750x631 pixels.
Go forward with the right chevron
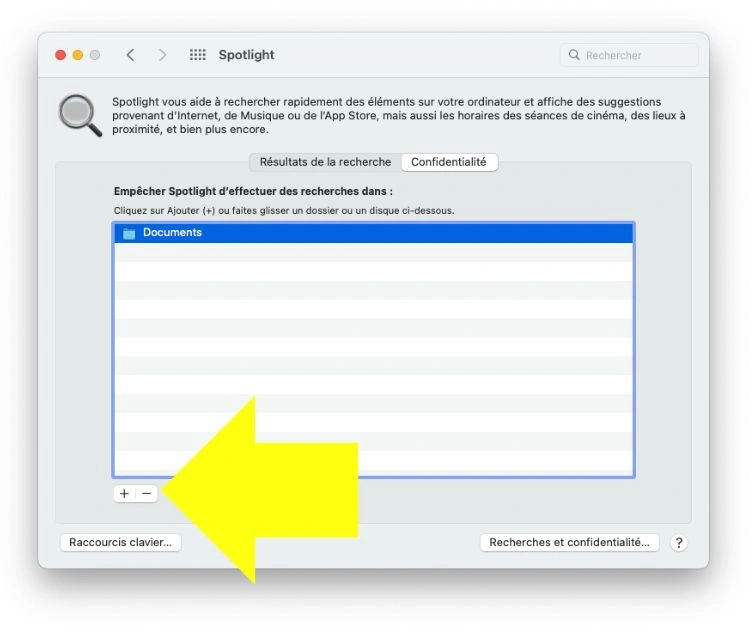pos(162,55)
